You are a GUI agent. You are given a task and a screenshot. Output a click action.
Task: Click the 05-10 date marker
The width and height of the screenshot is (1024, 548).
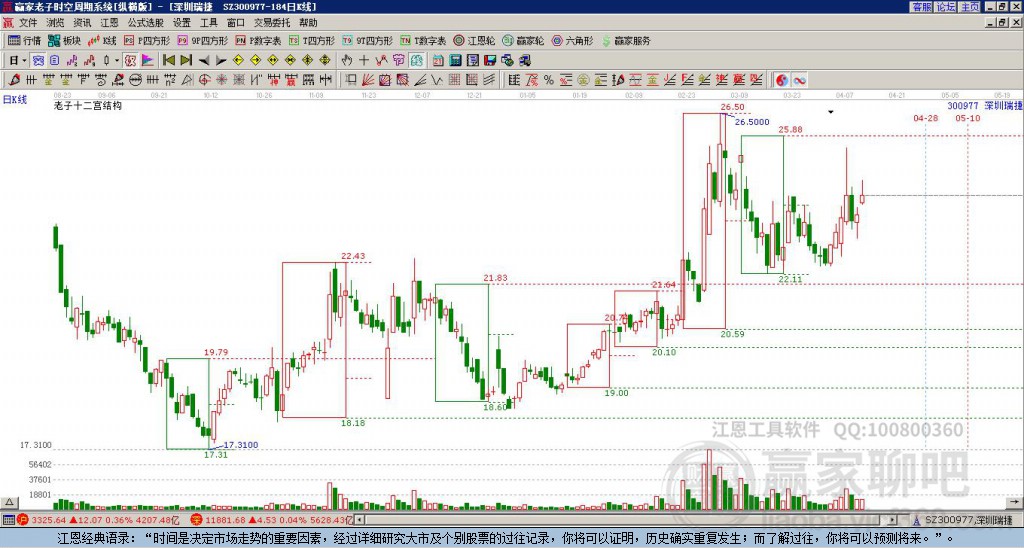click(968, 118)
